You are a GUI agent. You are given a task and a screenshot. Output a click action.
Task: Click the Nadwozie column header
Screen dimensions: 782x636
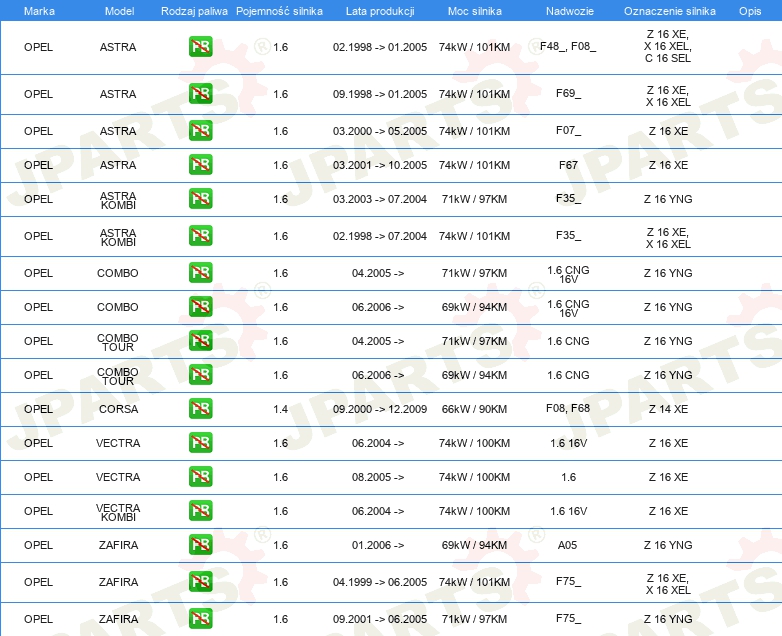pyautogui.click(x=570, y=11)
